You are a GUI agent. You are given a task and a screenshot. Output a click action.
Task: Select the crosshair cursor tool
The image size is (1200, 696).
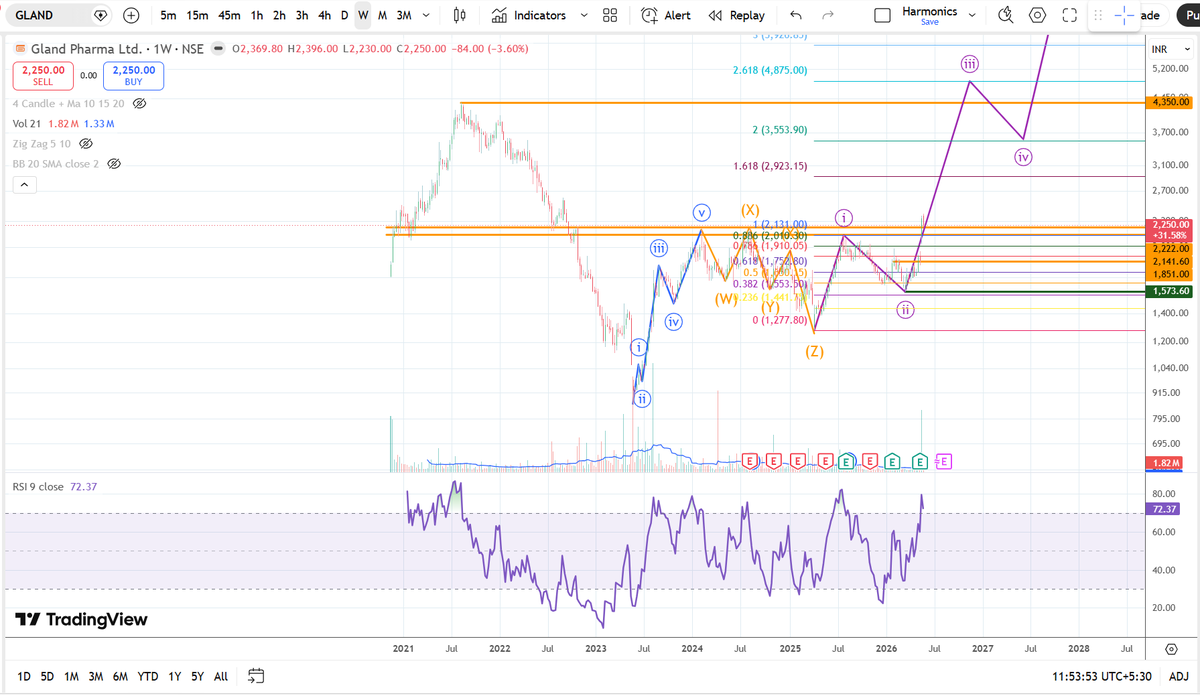(1125, 15)
